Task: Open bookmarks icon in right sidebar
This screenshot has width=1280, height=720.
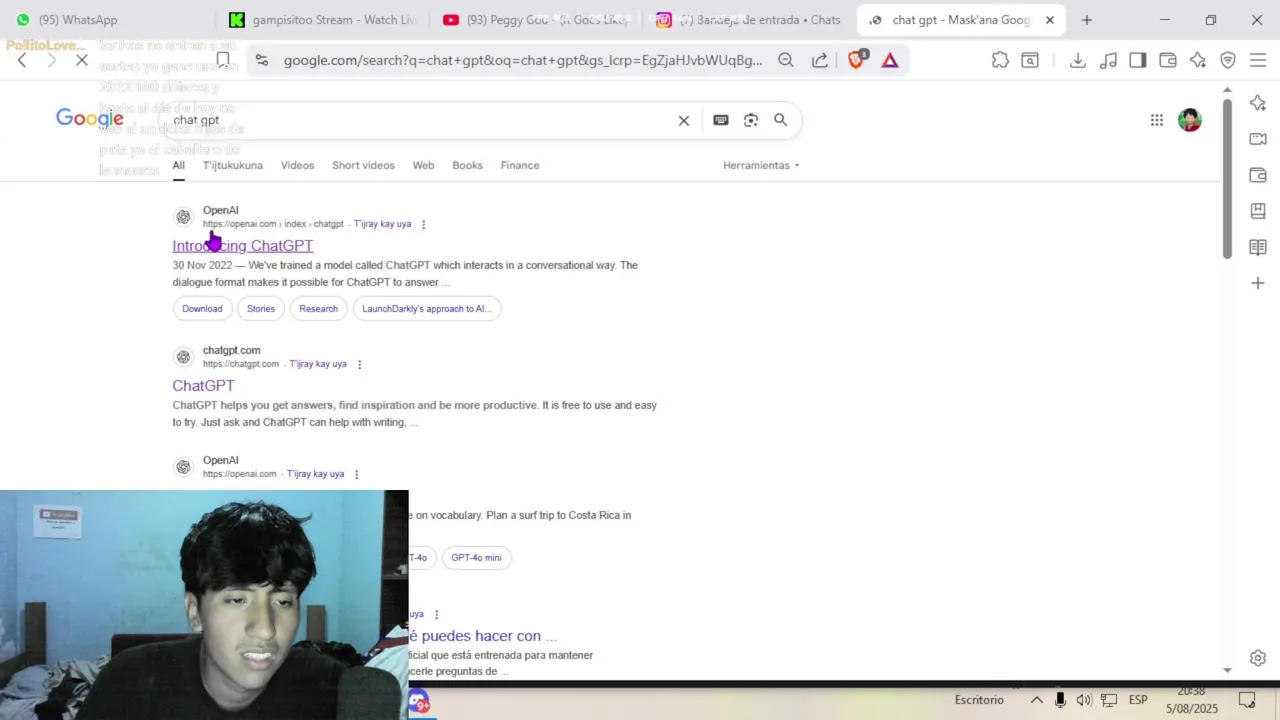Action: [1258, 211]
